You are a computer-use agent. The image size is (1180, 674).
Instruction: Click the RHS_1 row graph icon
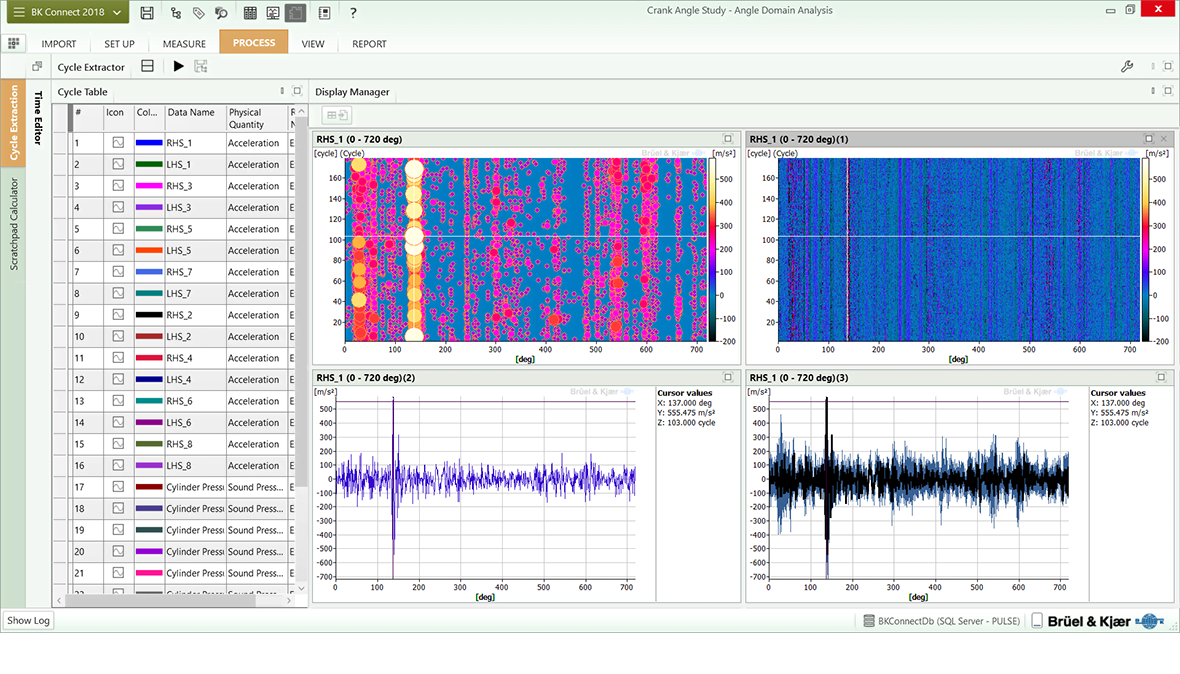point(118,143)
